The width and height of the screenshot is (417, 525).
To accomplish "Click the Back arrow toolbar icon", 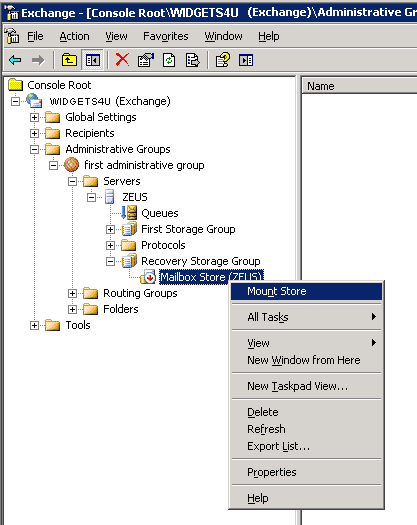I will (x=15, y=60).
